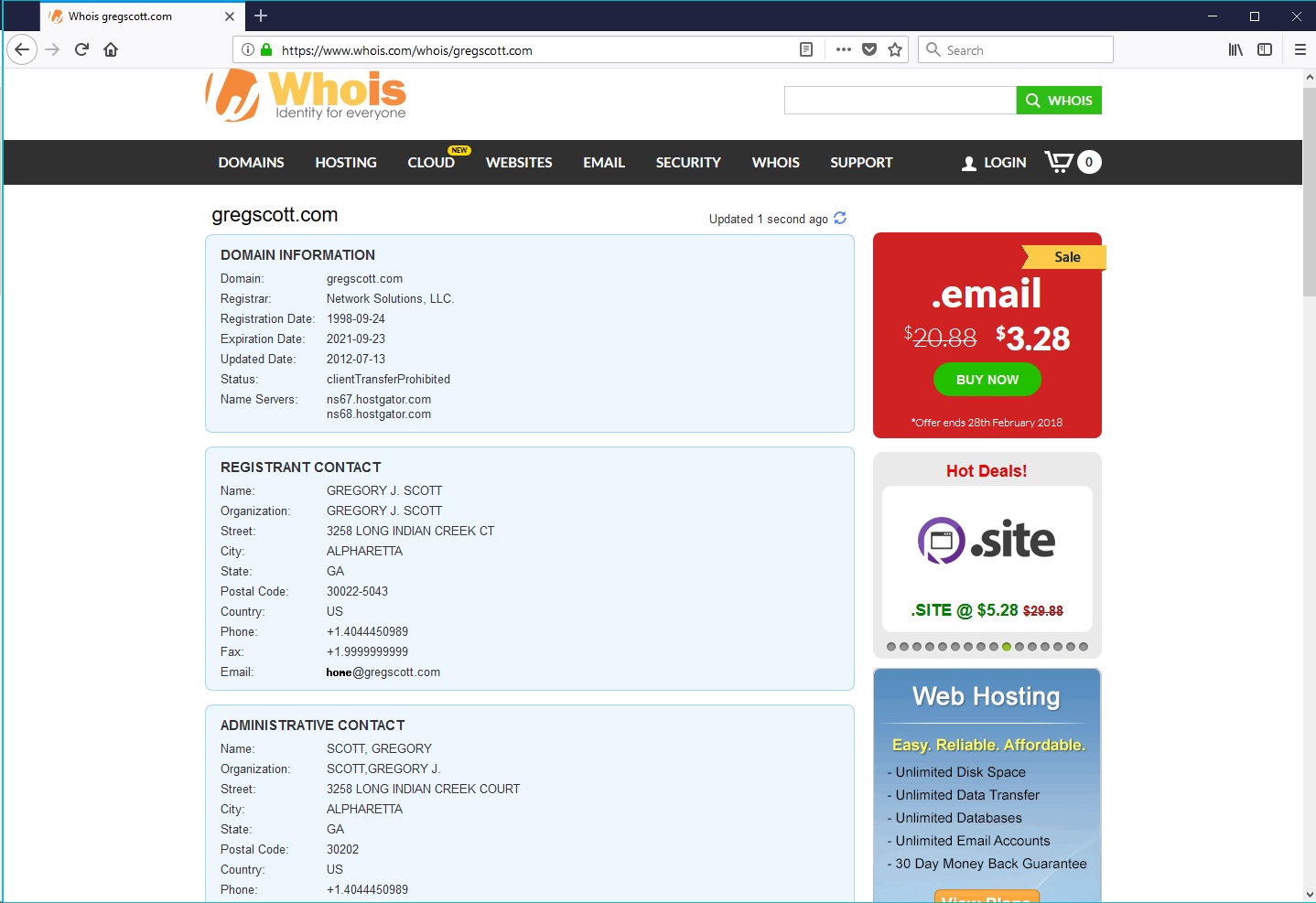Image resolution: width=1316 pixels, height=903 pixels.
Task: Click the fax number +1.9999999999
Action: [x=367, y=651]
